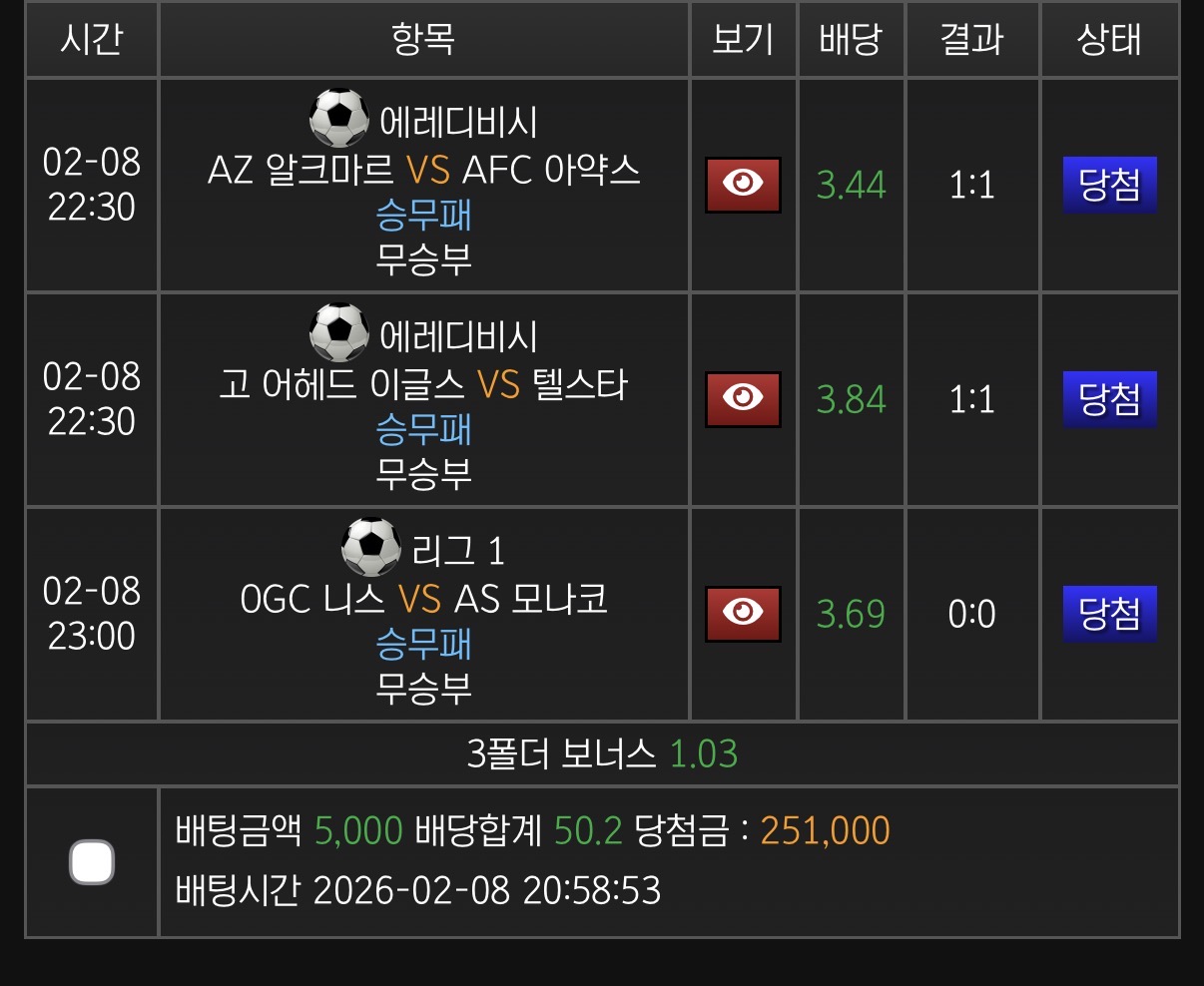Click the eye icon for AZ 알크마르 match
Viewport: 1204px width, 986px height.
click(x=743, y=185)
